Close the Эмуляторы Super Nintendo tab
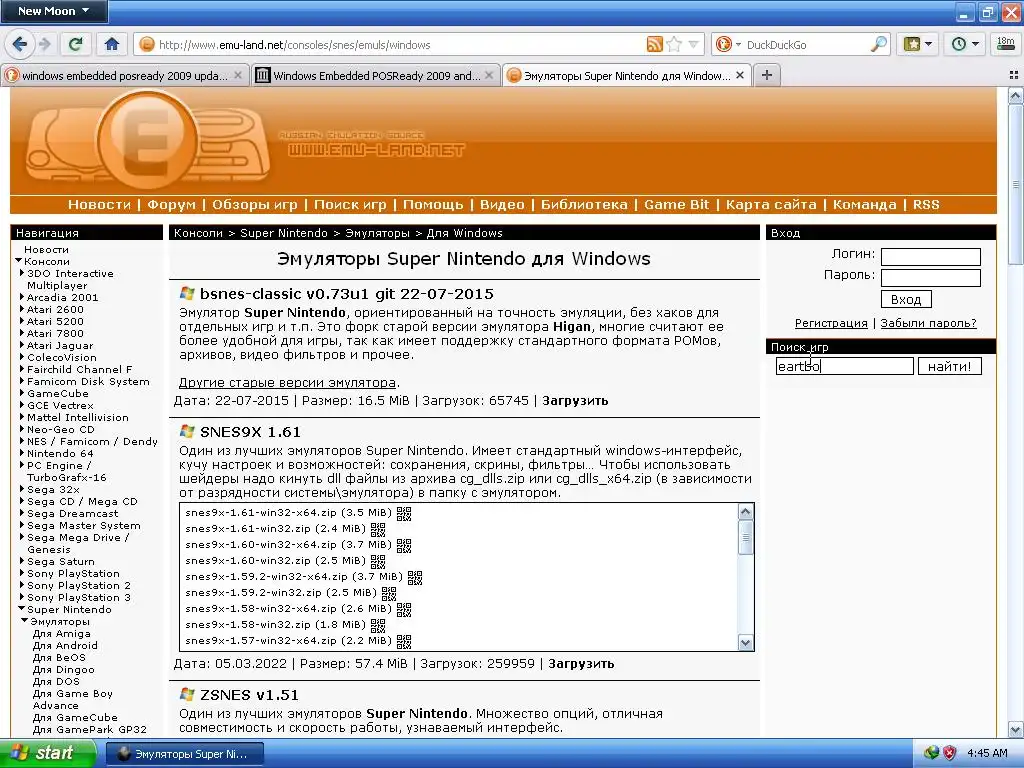Viewport: 1024px width, 768px height. [739, 75]
